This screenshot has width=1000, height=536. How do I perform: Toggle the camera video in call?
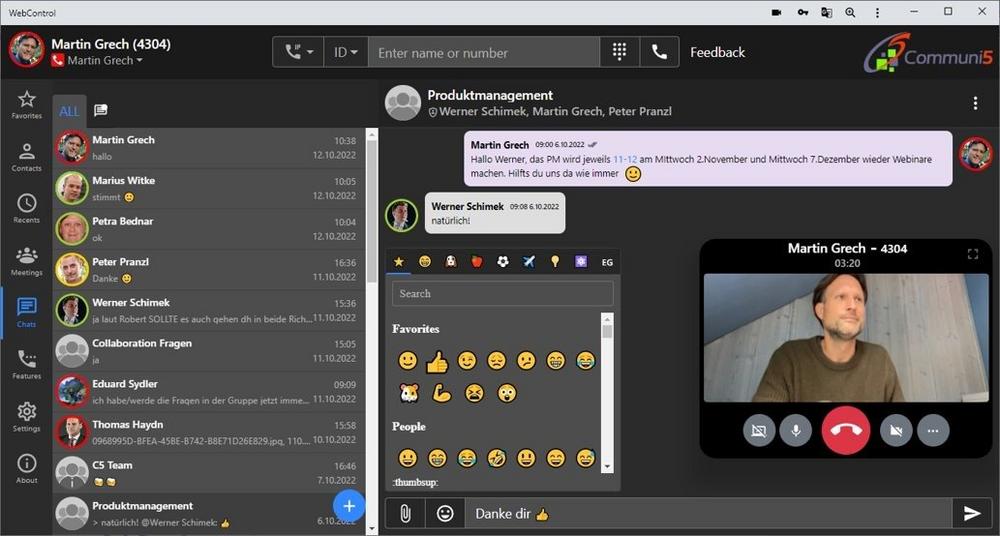[897, 430]
